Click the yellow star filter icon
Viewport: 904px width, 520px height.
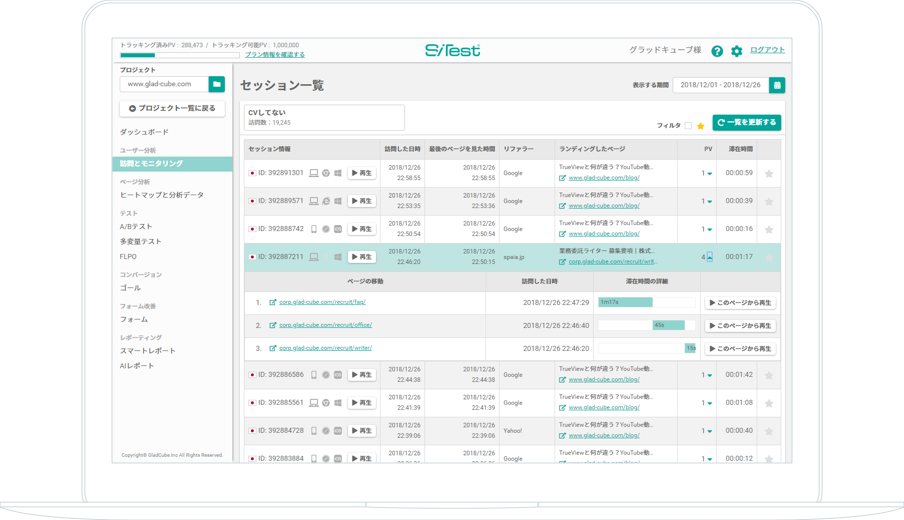(x=701, y=126)
